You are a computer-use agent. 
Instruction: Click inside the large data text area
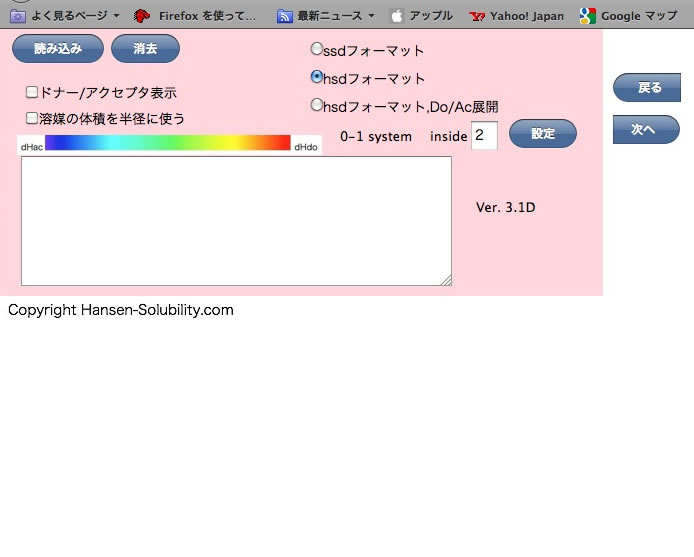click(236, 221)
